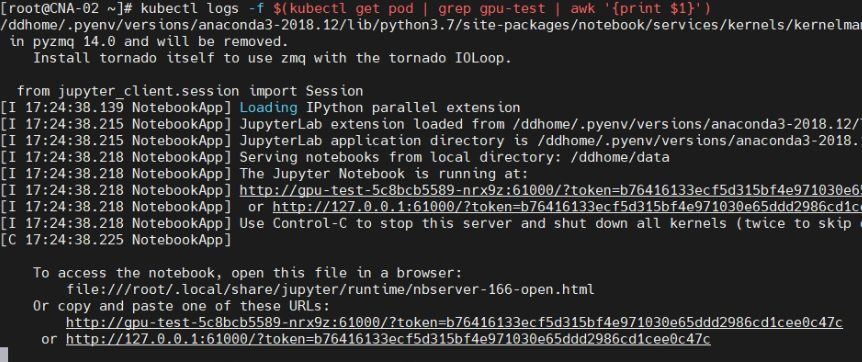Click the 'Or copy and paste one of these URLs' text

[181, 306]
